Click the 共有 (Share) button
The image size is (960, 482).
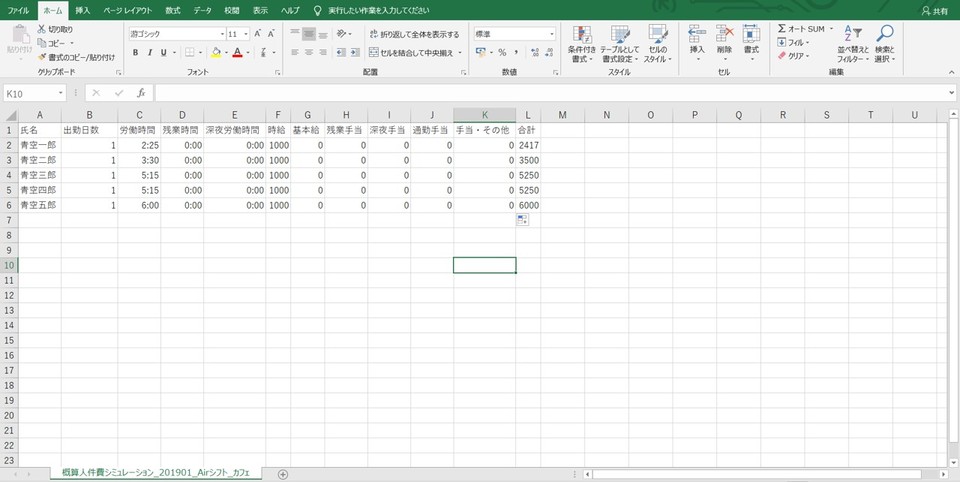(x=934, y=11)
